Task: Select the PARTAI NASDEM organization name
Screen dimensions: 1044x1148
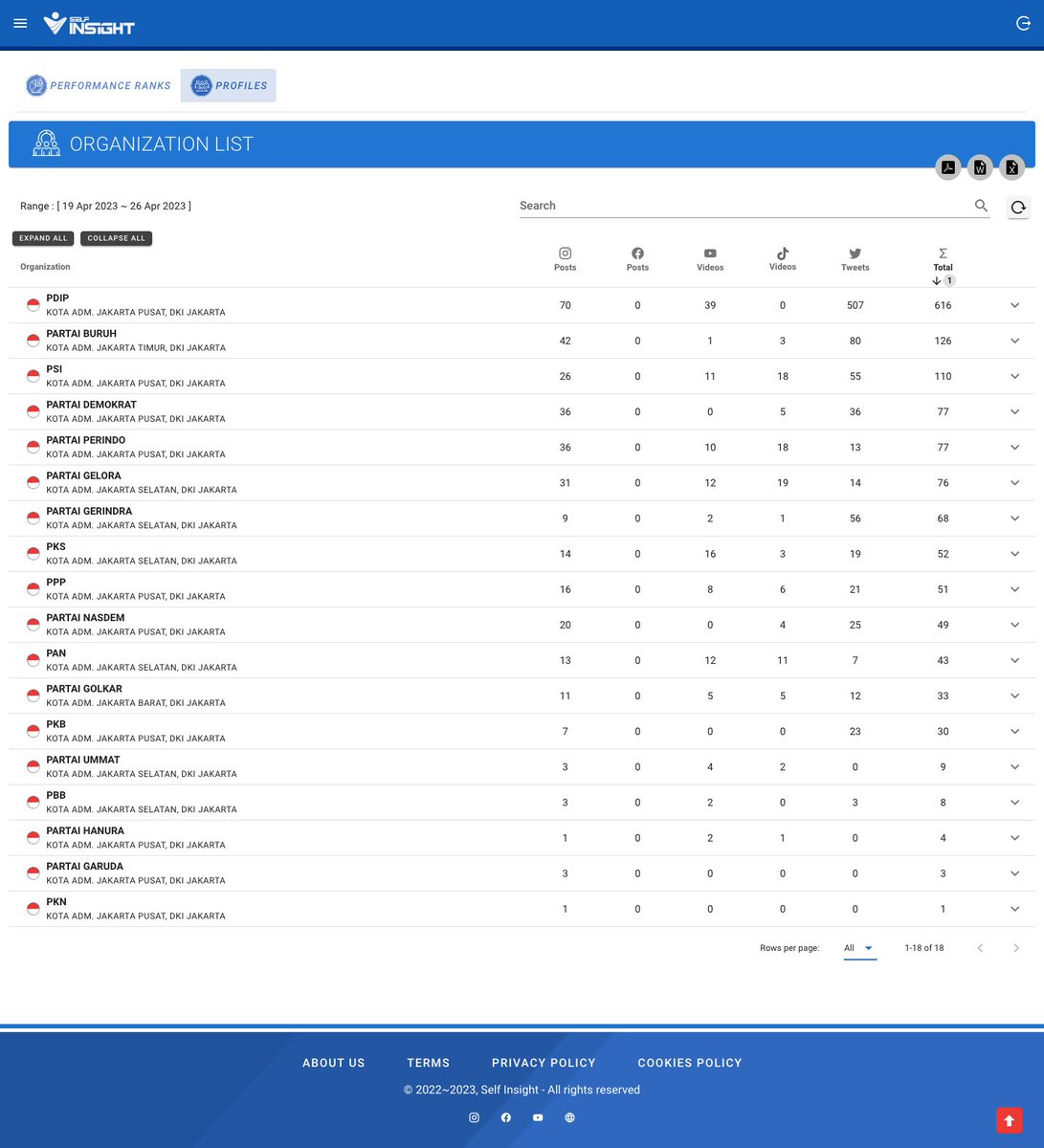Action: pos(85,618)
